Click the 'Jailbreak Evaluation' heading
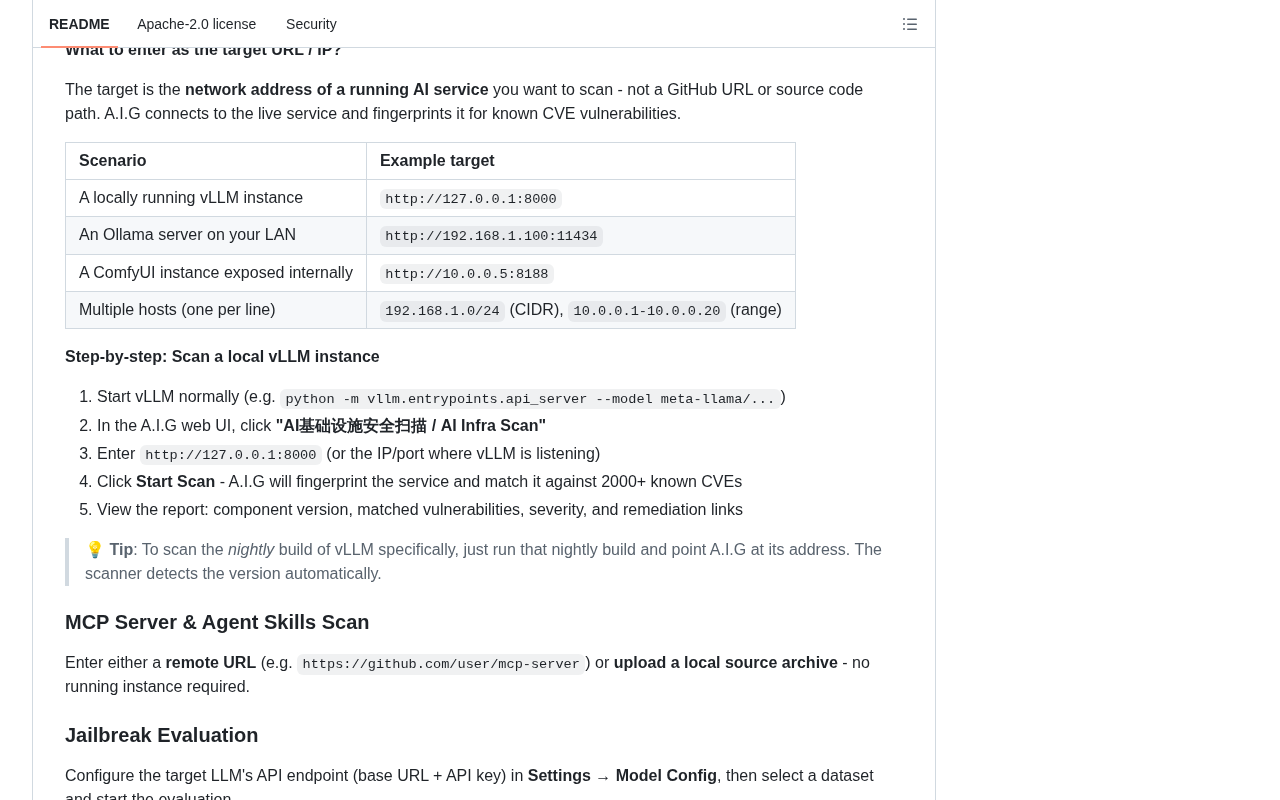 point(162,735)
